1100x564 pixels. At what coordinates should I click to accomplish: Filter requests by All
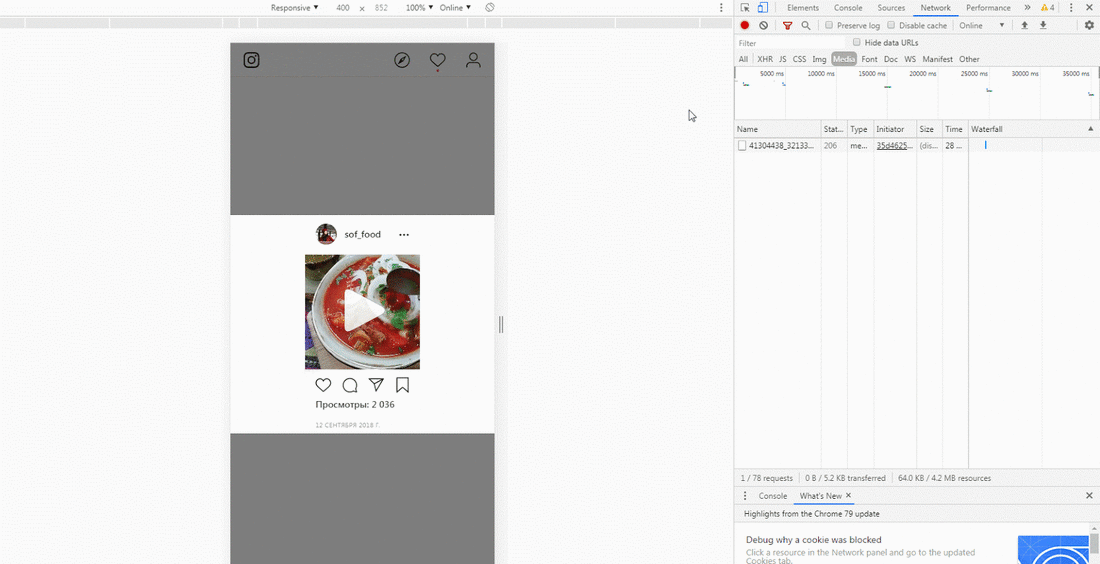click(743, 59)
